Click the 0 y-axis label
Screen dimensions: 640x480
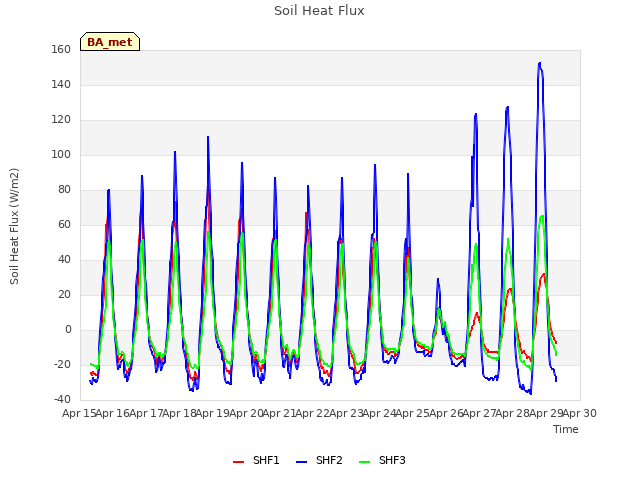(68, 329)
